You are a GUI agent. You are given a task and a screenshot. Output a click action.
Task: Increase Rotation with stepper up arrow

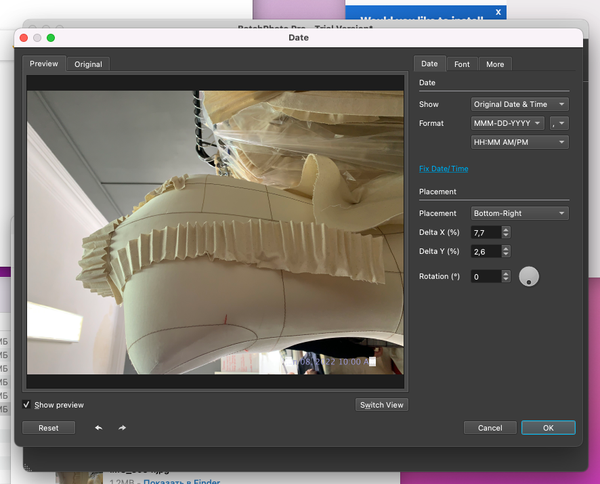(x=506, y=273)
